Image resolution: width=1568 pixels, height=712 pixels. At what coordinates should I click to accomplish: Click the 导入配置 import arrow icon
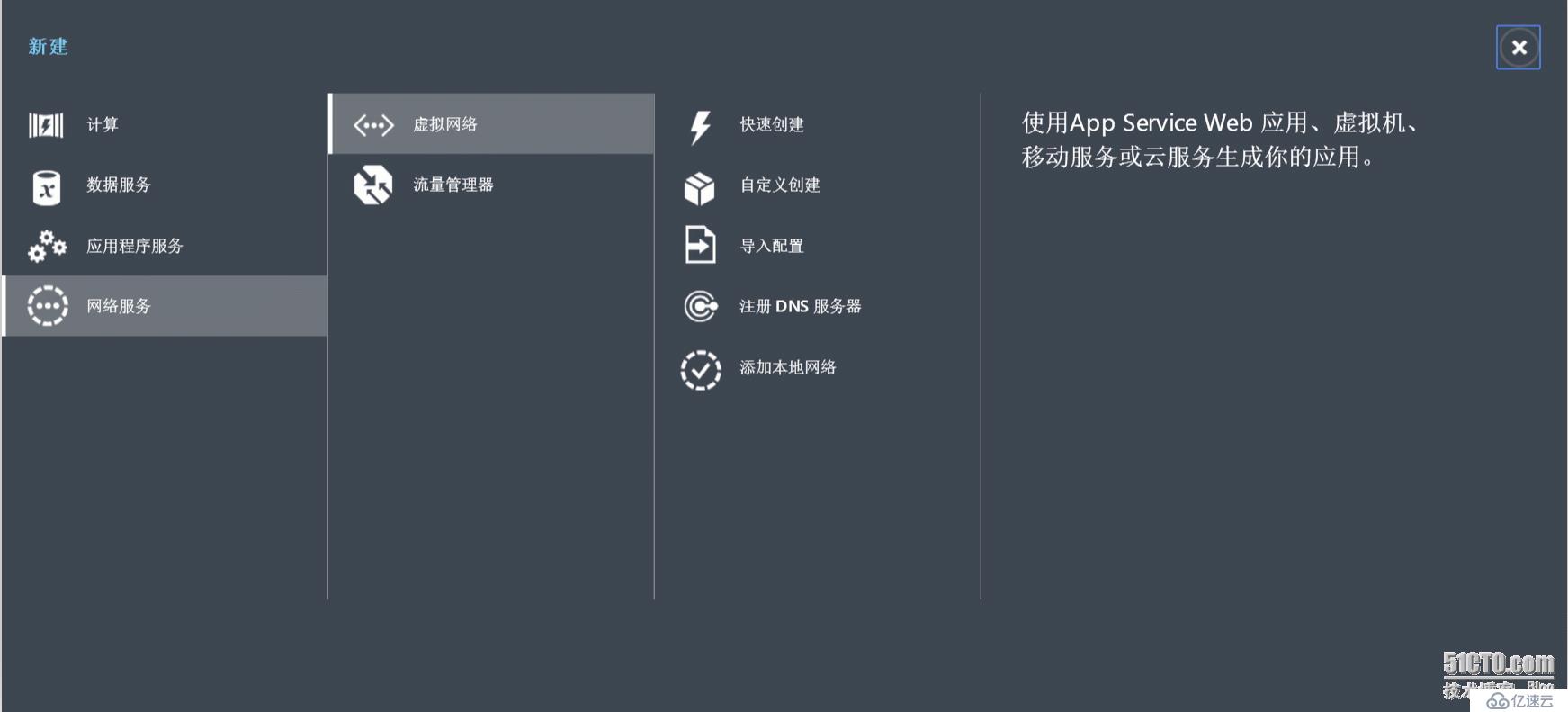click(x=701, y=245)
